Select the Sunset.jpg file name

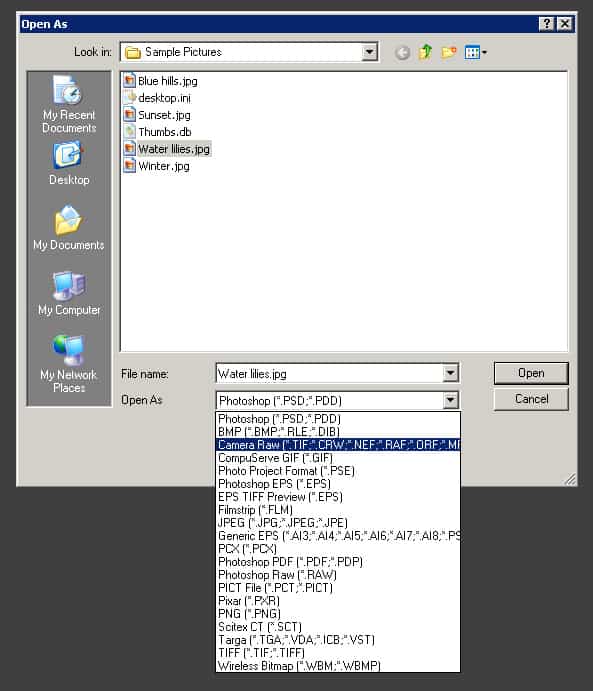pos(164,115)
